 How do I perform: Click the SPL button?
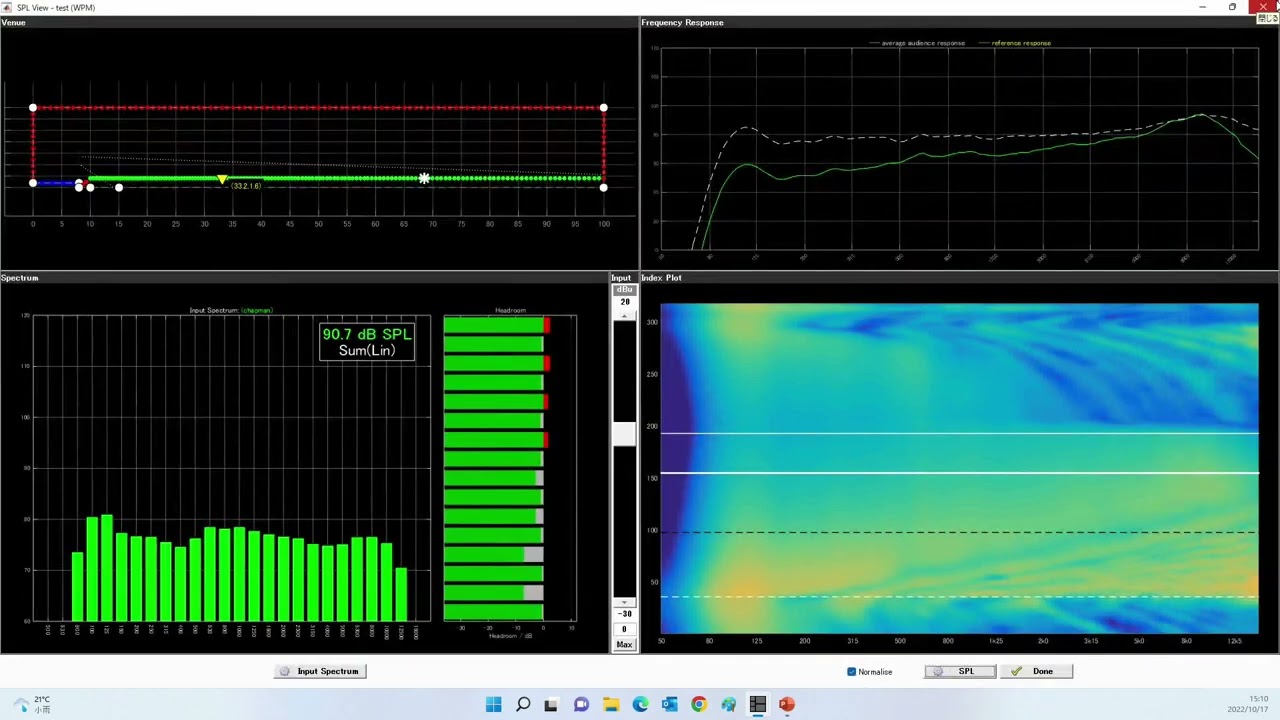point(960,671)
